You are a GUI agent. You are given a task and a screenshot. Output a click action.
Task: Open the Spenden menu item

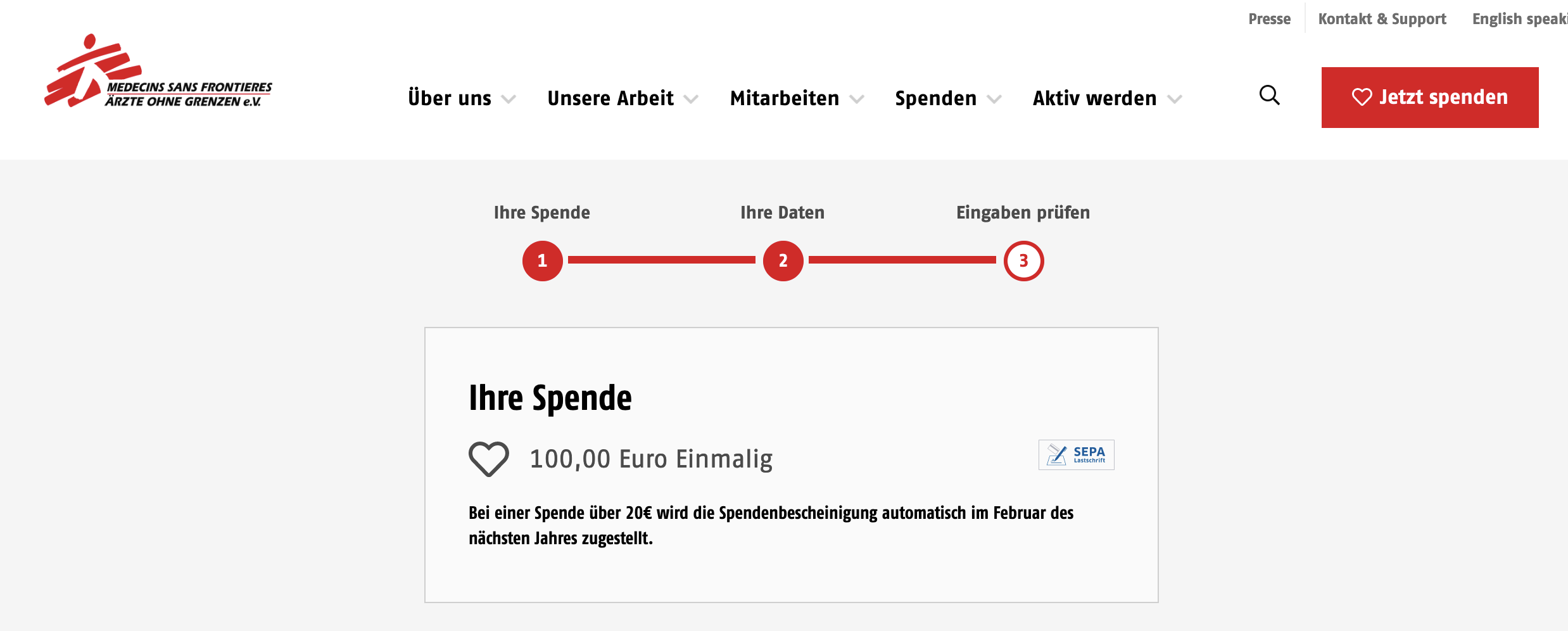pos(935,98)
